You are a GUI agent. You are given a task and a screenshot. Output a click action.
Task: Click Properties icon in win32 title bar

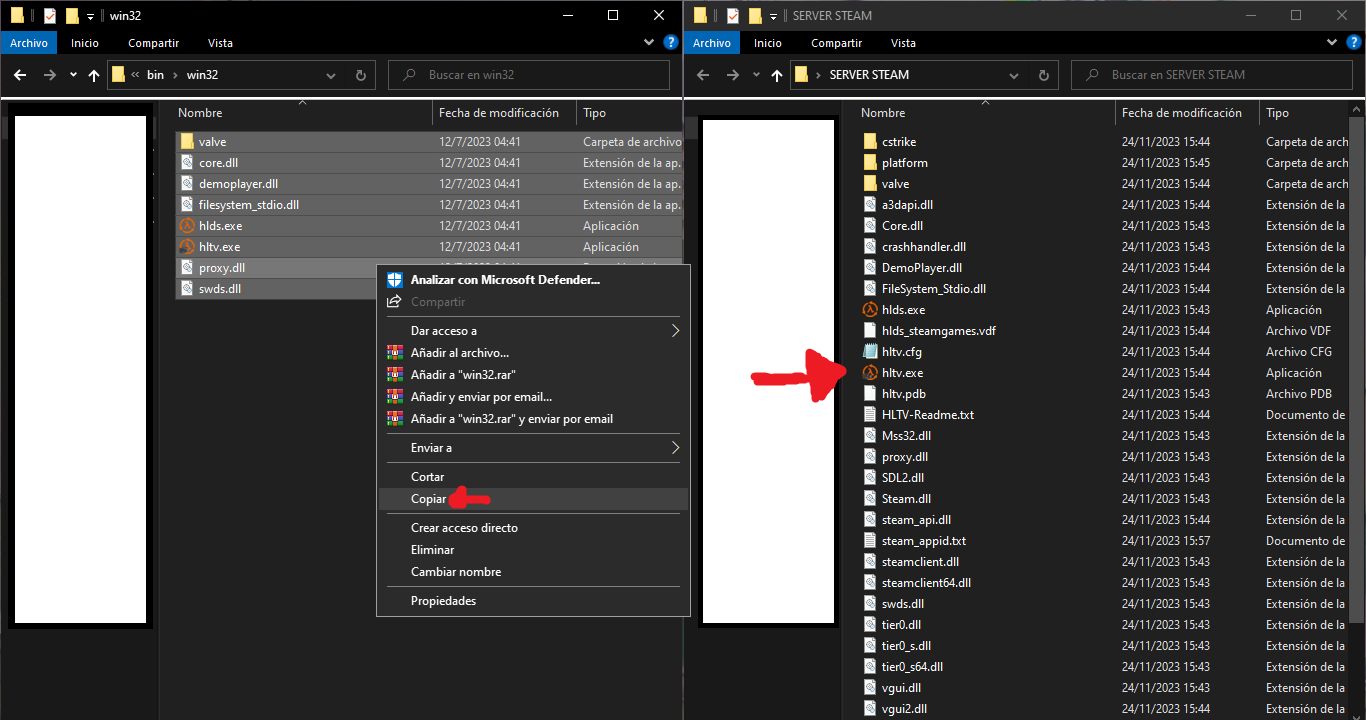pyautogui.click(x=50, y=15)
